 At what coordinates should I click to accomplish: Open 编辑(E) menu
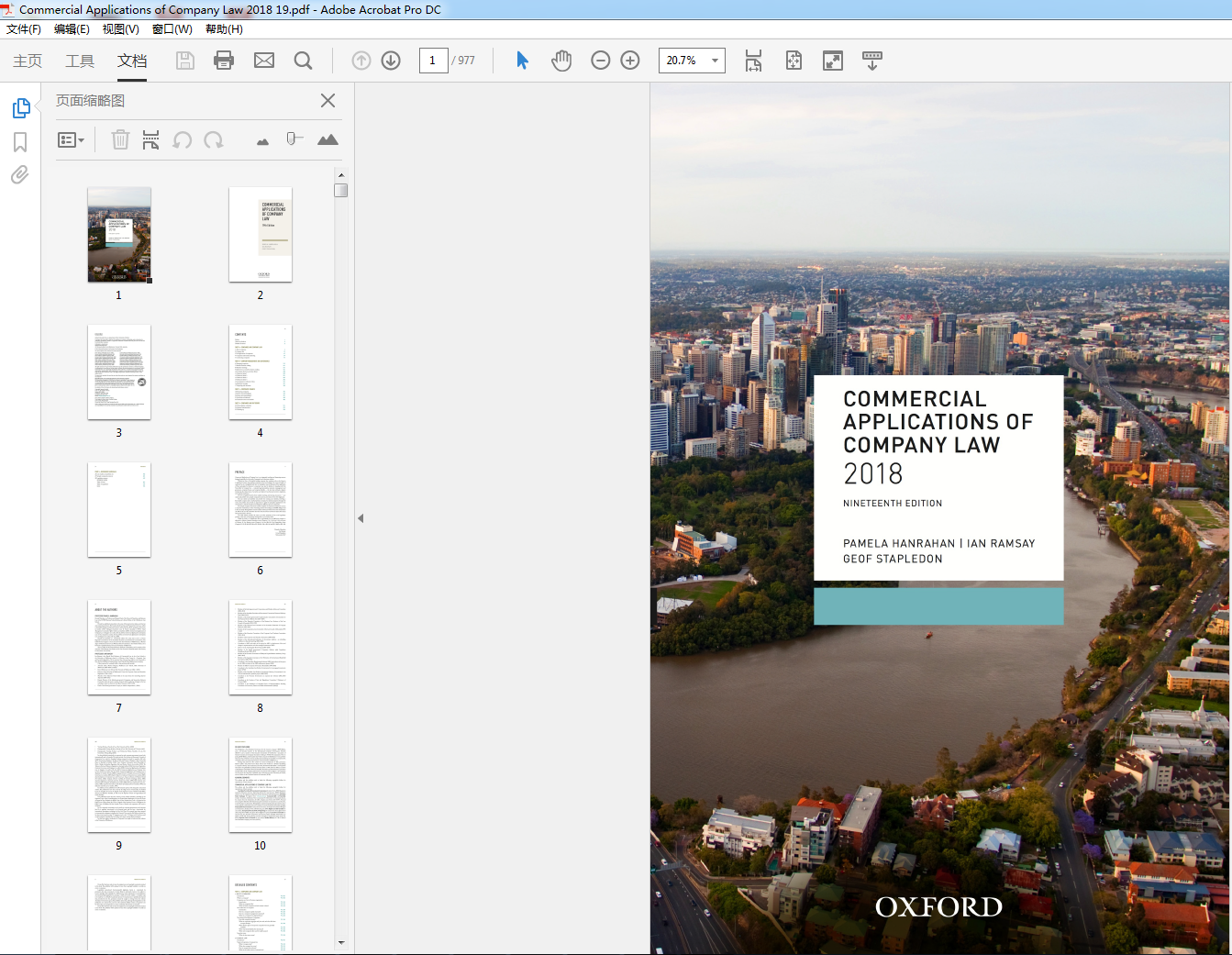[72, 29]
